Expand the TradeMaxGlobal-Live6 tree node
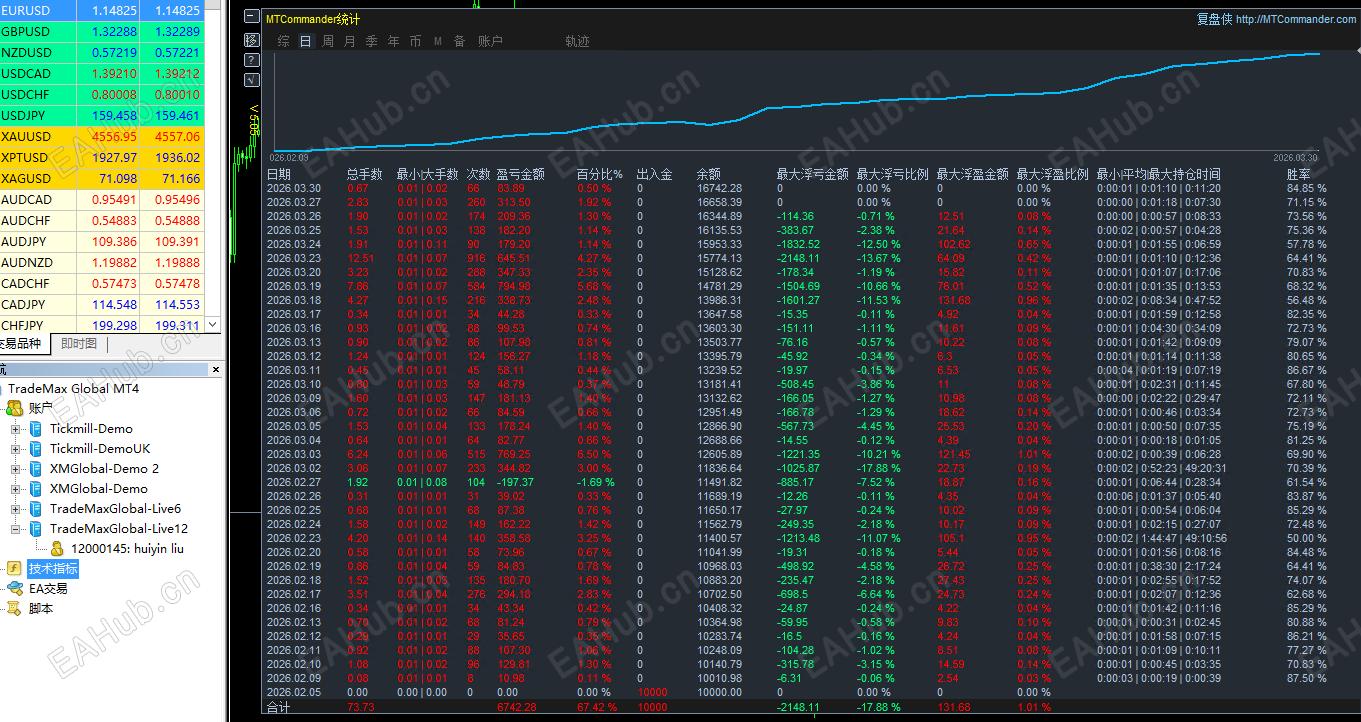The image size is (1361, 722). 16,509
